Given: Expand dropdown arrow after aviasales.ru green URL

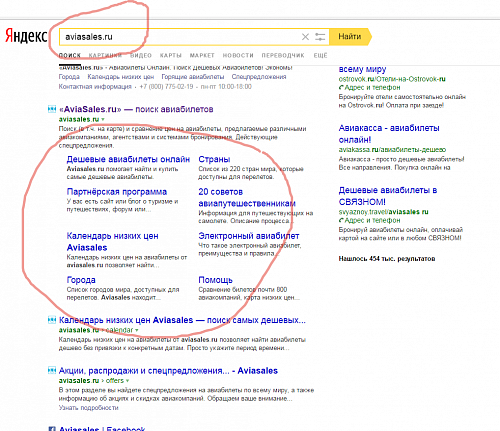Looking at the screenshot, I should (x=103, y=119).
